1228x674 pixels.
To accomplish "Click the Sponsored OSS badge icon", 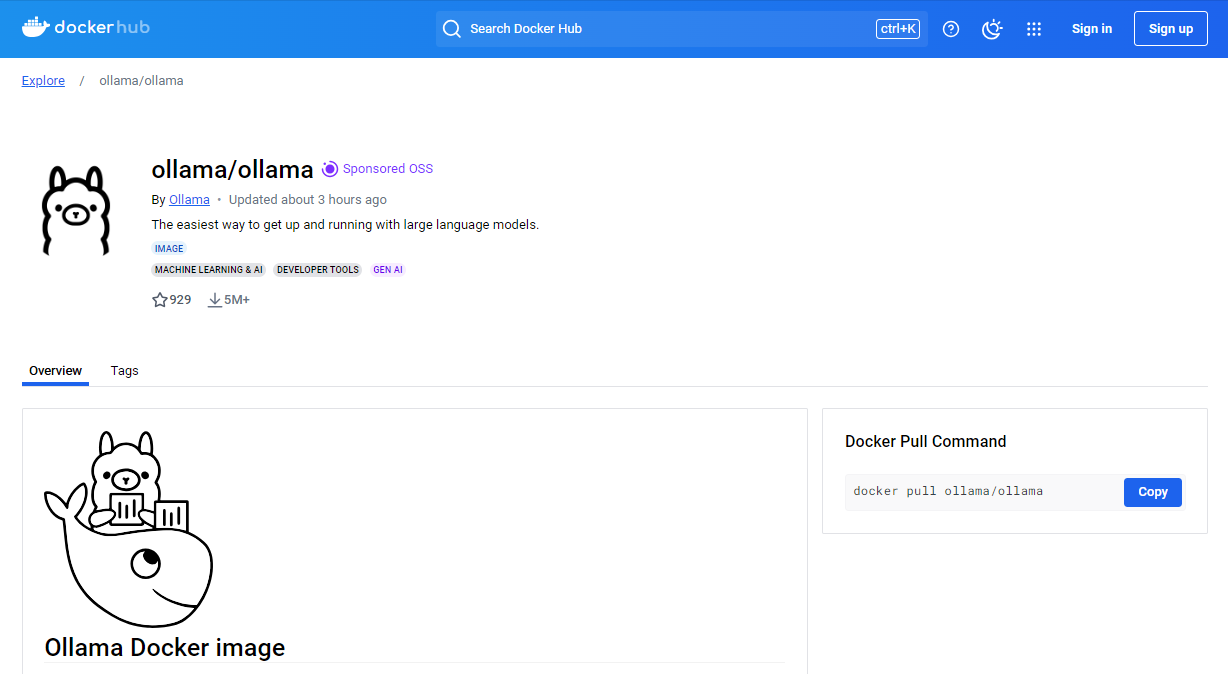I will click(330, 168).
